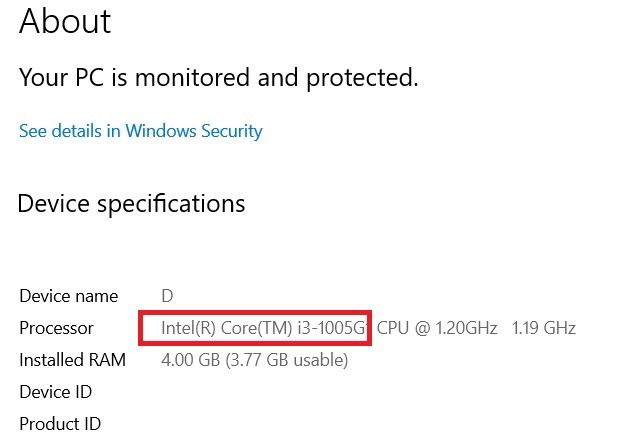Click the word 'Security' in the blue link

click(x=232, y=131)
